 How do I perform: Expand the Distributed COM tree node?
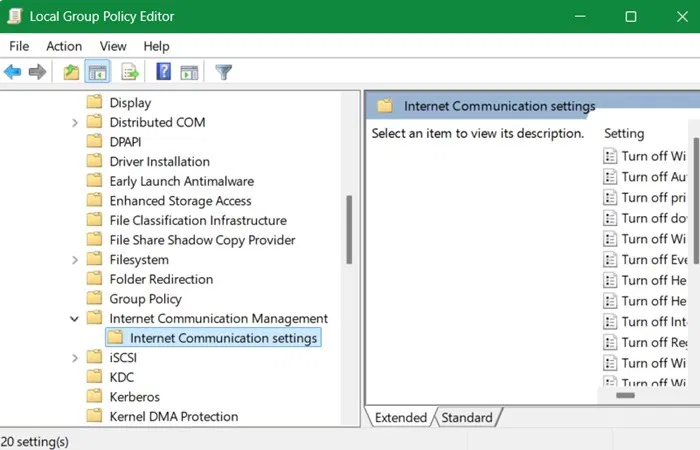pos(75,122)
